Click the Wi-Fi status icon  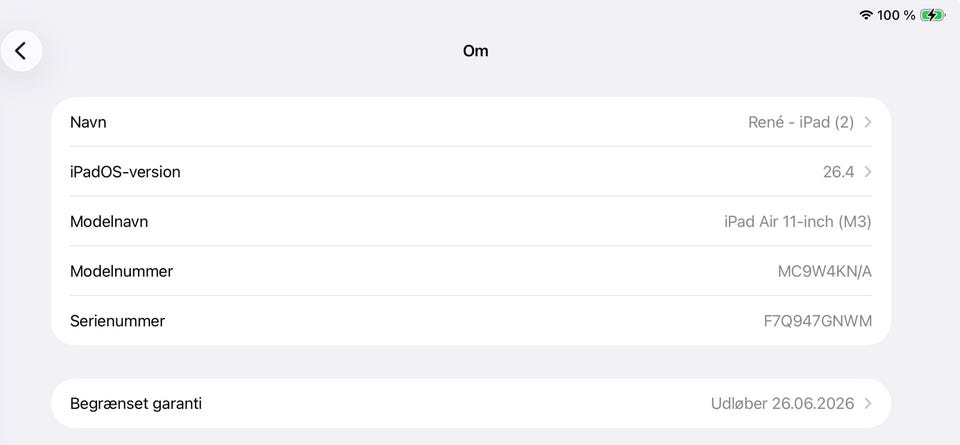pyautogui.click(x=866, y=15)
